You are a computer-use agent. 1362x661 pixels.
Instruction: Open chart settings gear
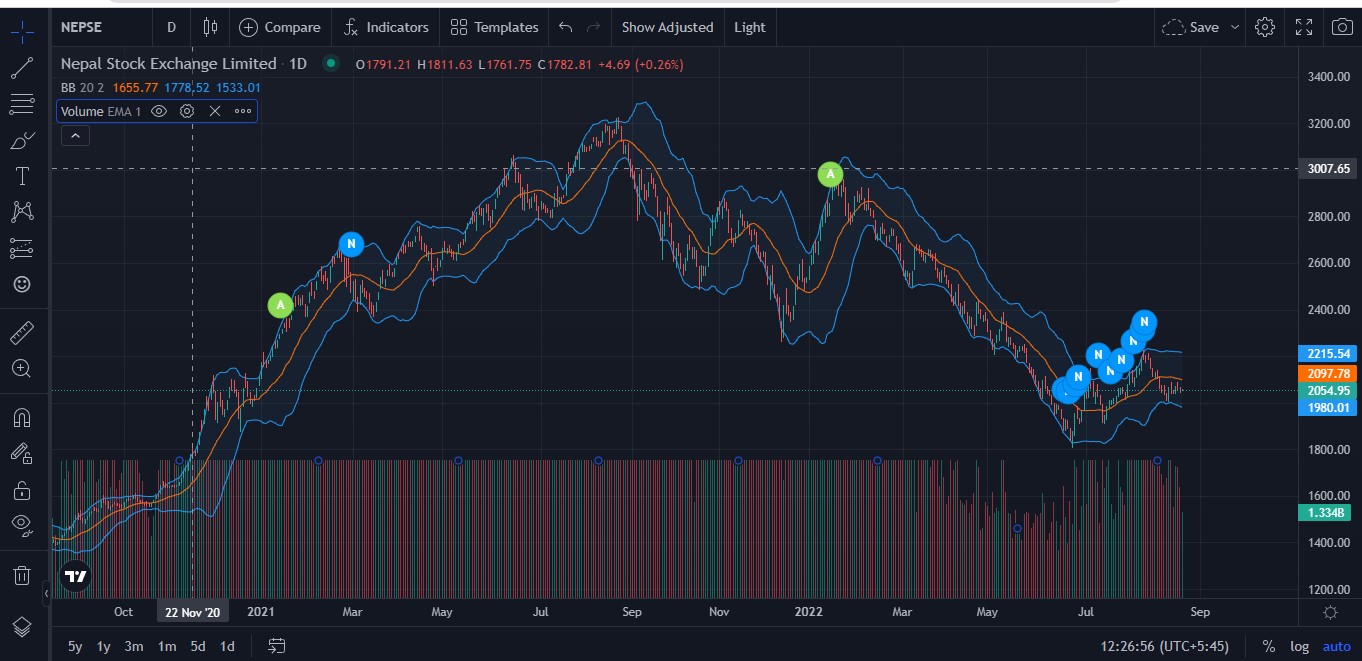tap(1265, 27)
